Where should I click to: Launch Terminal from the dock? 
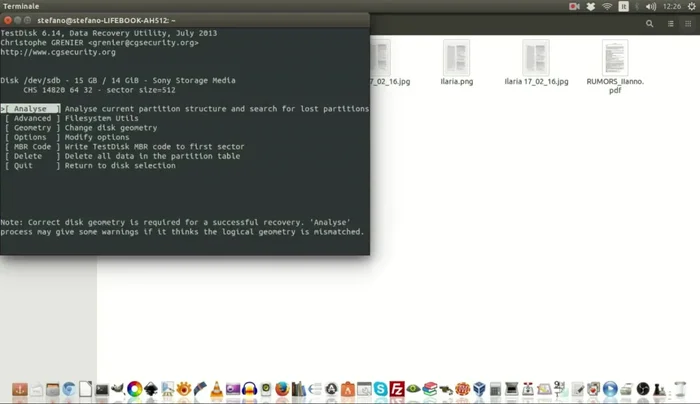tap(102, 390)
